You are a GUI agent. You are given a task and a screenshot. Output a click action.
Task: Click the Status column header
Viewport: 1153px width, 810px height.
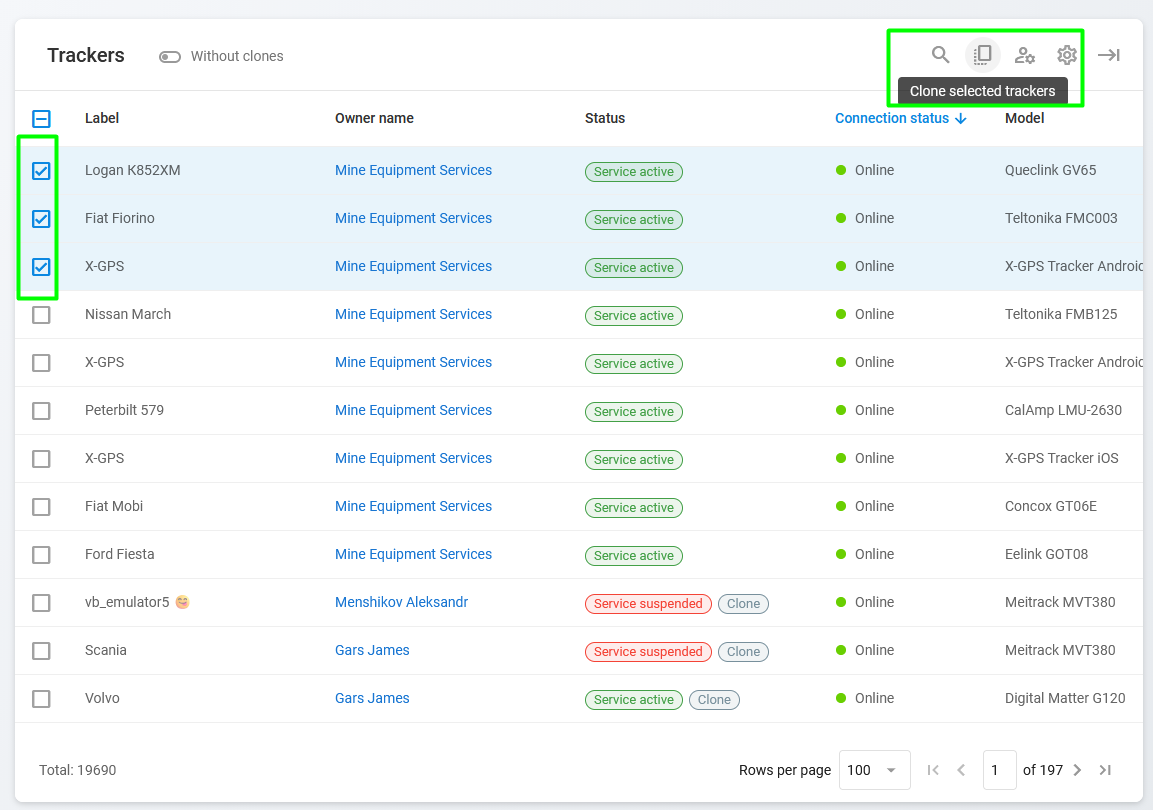(605, 118)
